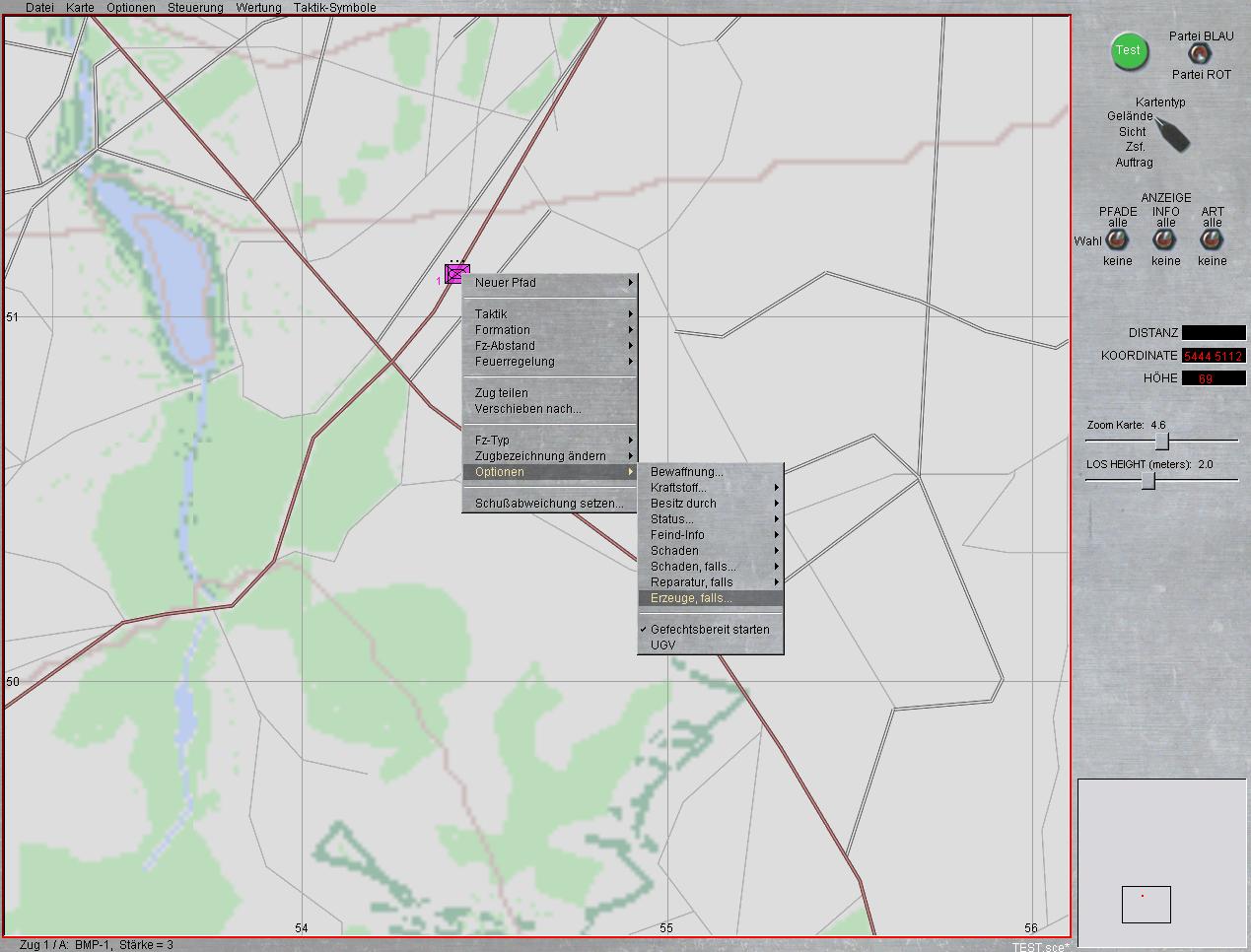Image resolution: width=1251 pixels, height=952 pixels.
Task: Toggle the Gefechtsbereit starten checkmark
Action: pos(710,630)
